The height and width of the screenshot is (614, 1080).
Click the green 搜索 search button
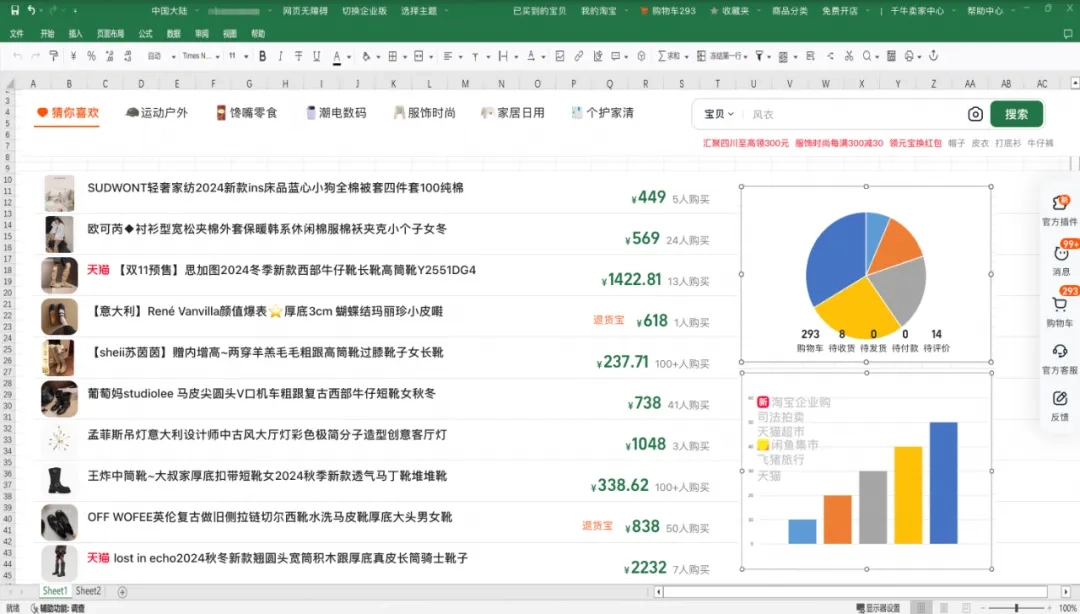click(x=1016, y=113)
